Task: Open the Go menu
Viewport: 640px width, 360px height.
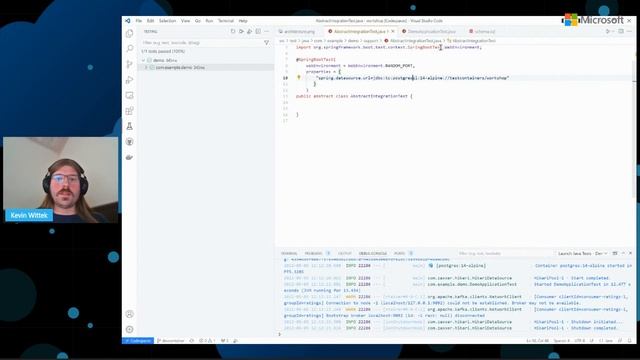Action: coord(198,20)
